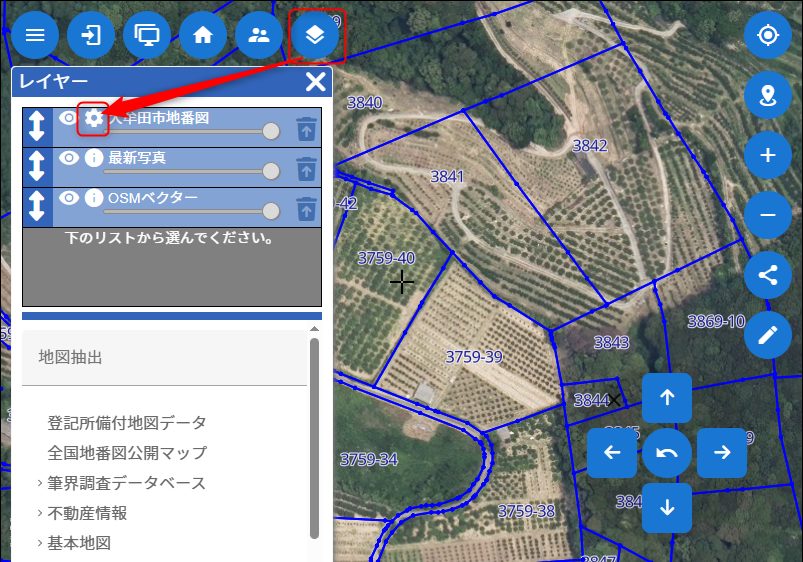This screenshot has width=803, height=562.
Task: Pan the map left with arrow
Action: pos(612,452)
